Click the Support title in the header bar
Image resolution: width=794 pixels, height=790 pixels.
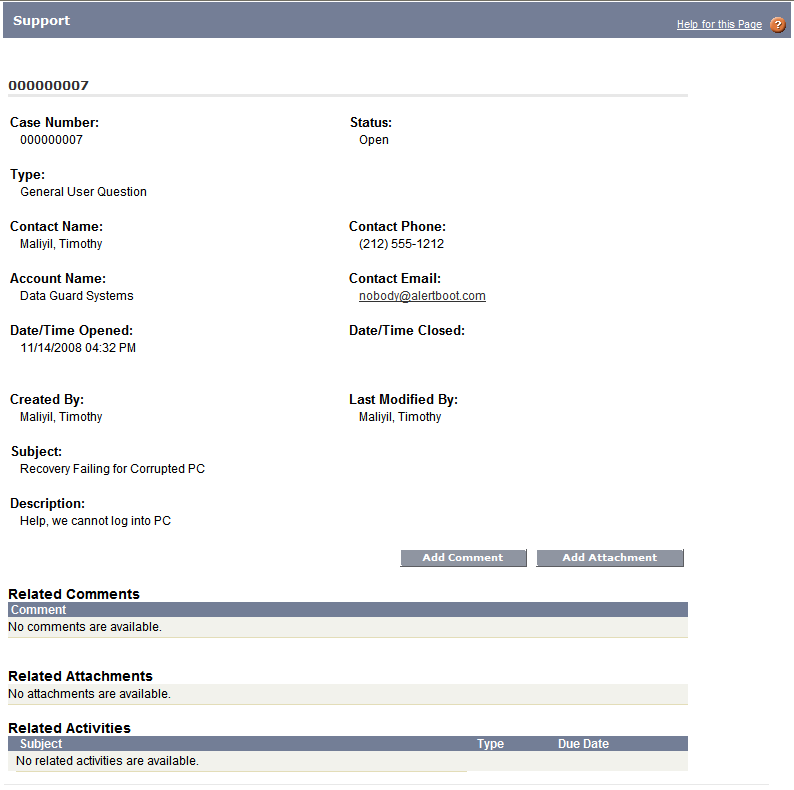click(x=41, y=21)
